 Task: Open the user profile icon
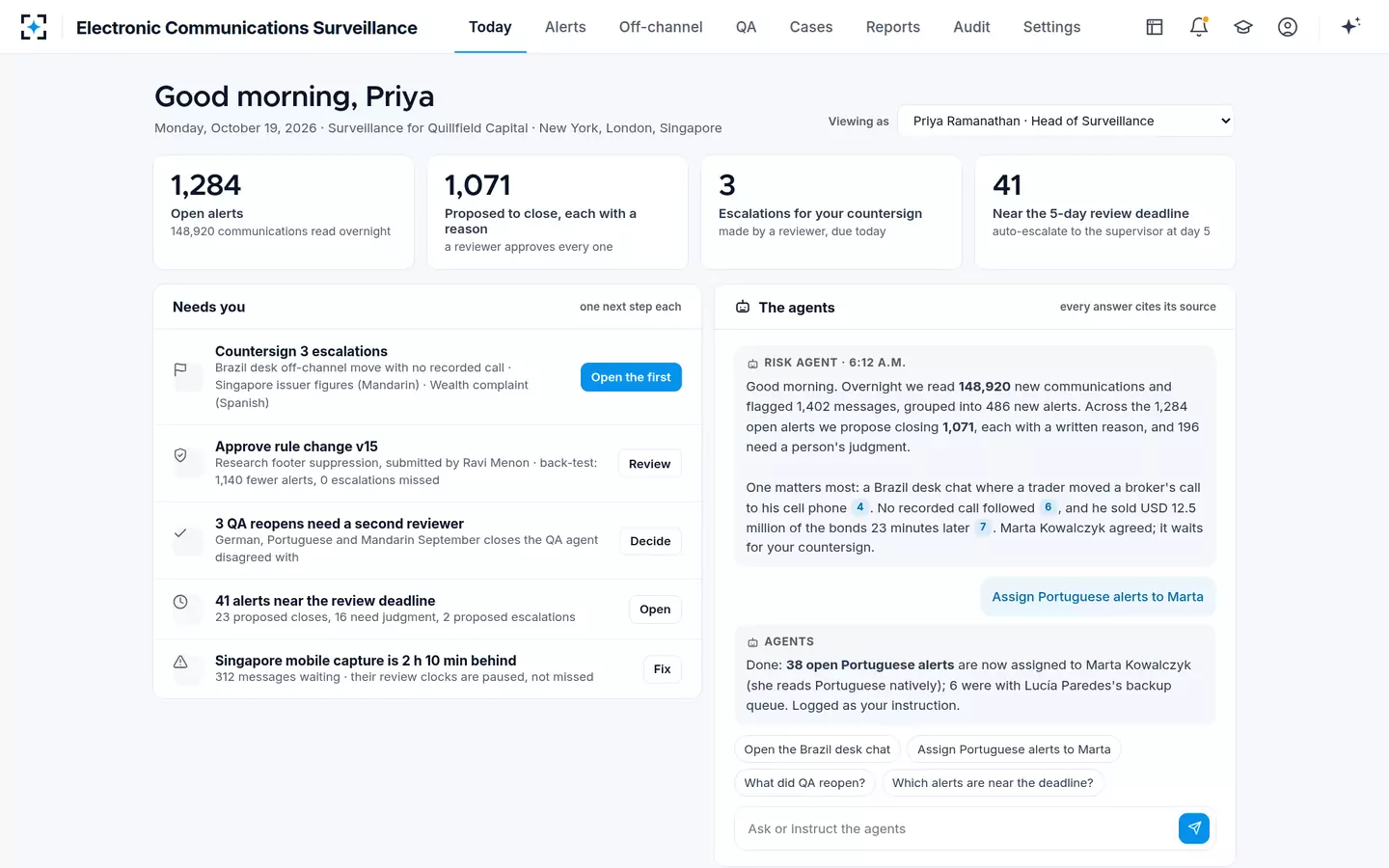point(1288,27)
